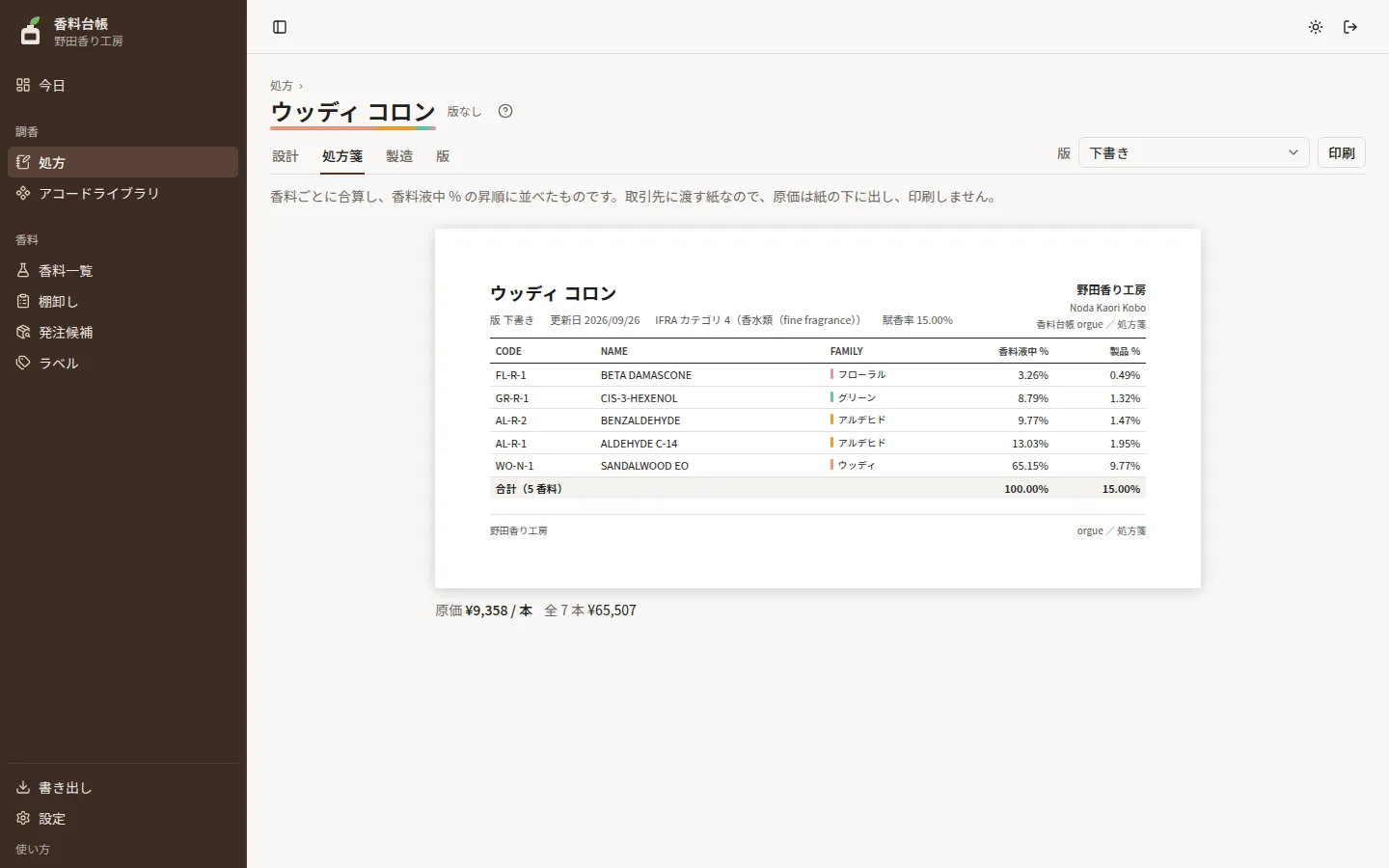Click the GR-R-1 code cell
The height and width of the screenshot is (868, 1389).
click(512, 398)
